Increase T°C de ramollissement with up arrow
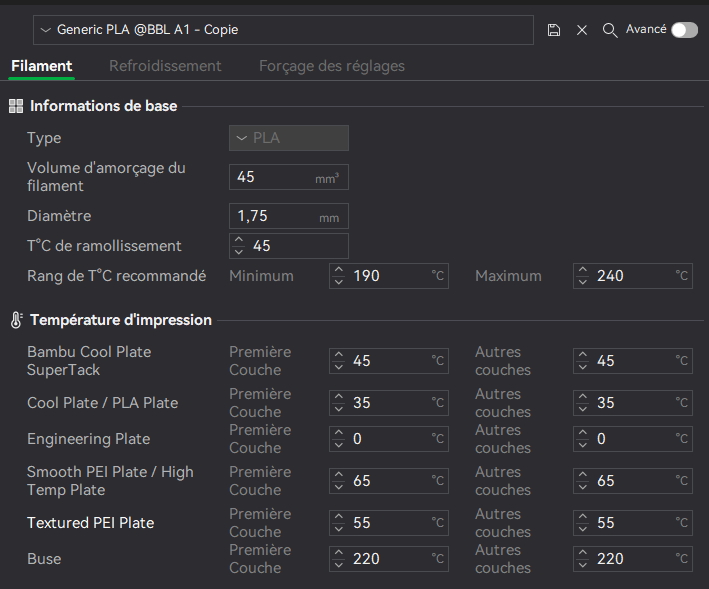709x589 pixels. (239, 240)
